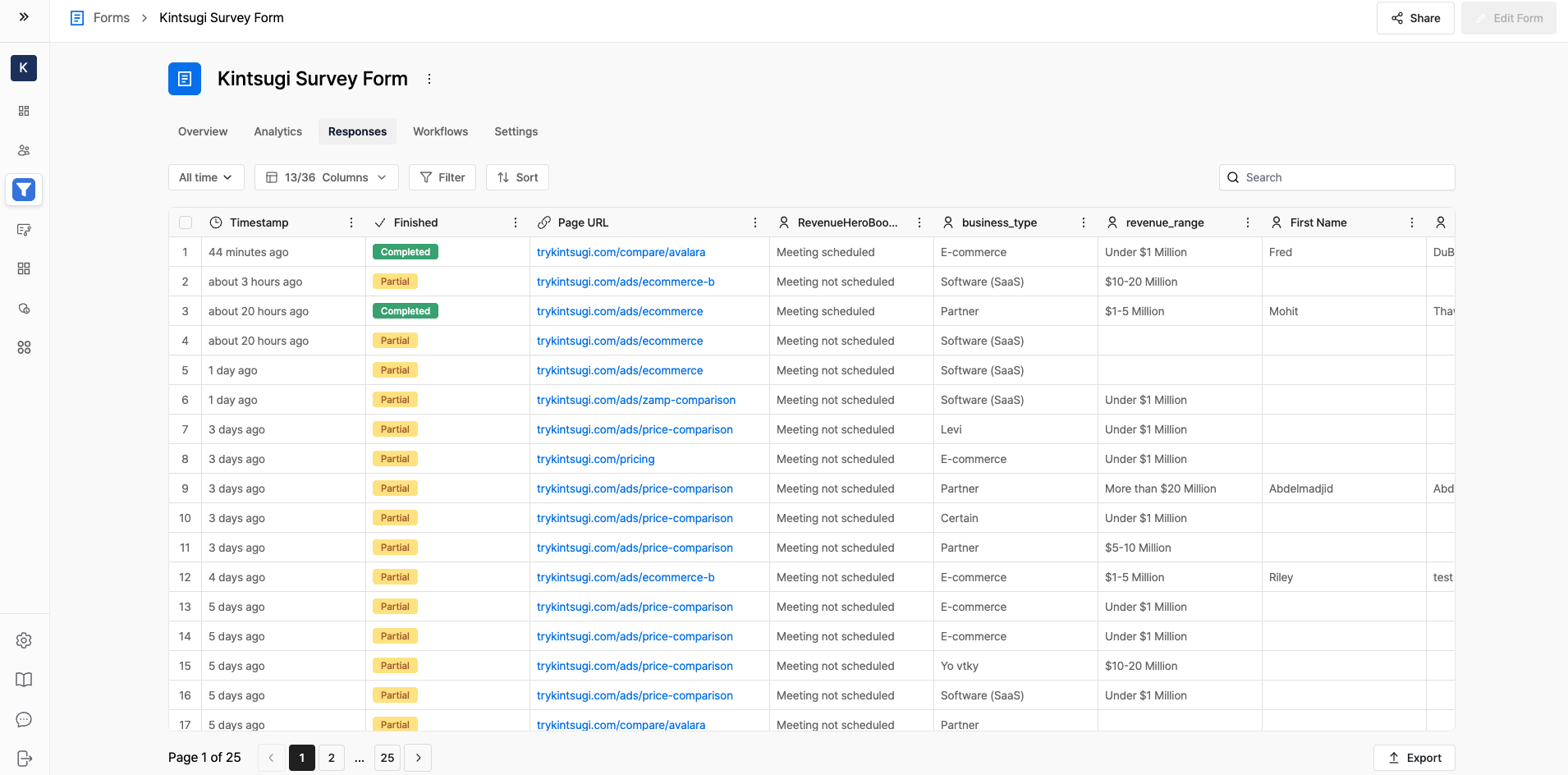Click First Name cell Abdelmadjid

click(1344, 488)
